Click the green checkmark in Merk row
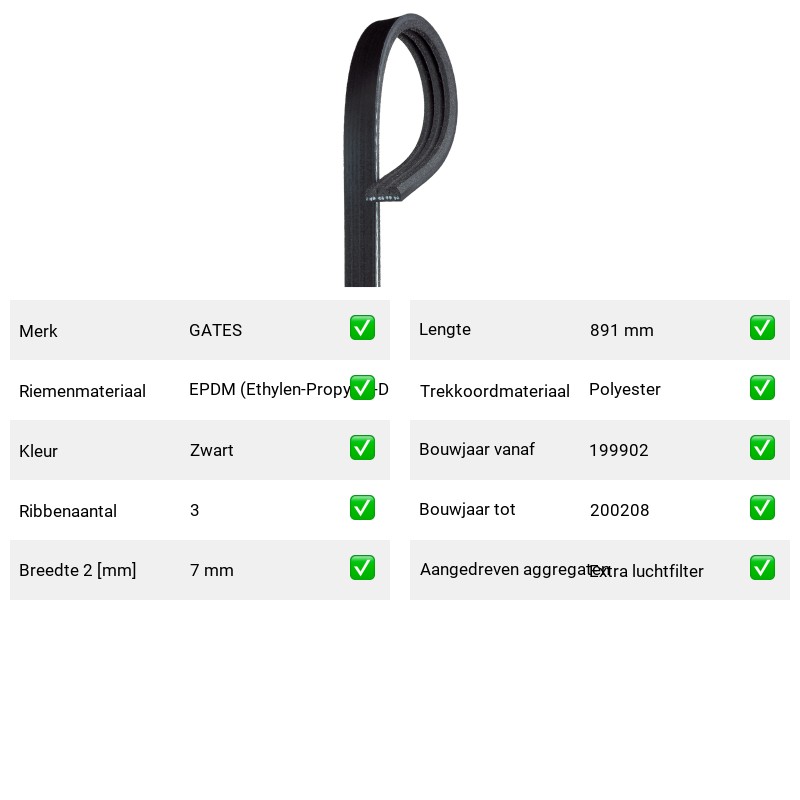The height and width of the screenshot is (800, 800). [362, 328]
